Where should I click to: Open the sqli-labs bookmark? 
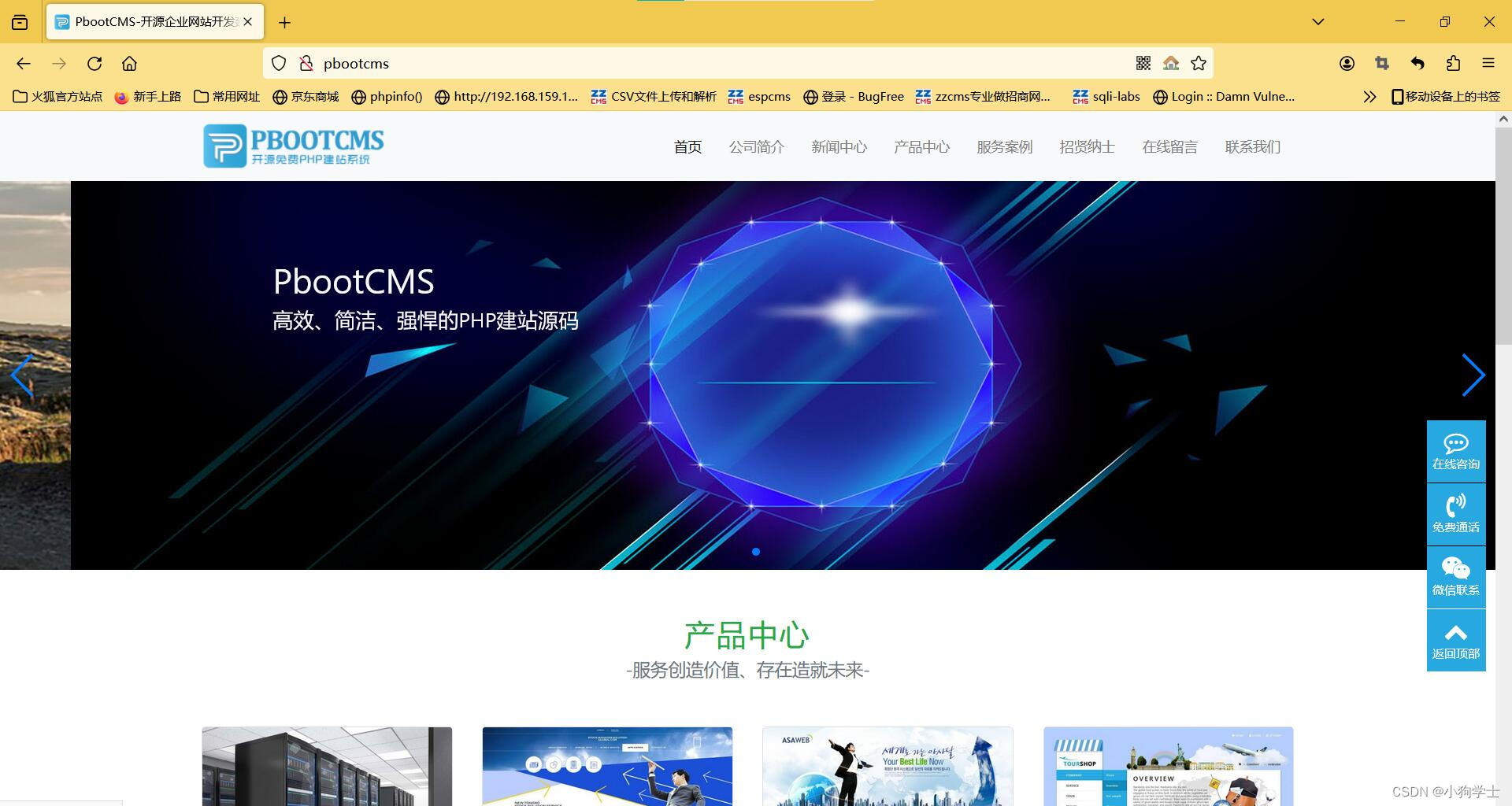click(1106, 97)
